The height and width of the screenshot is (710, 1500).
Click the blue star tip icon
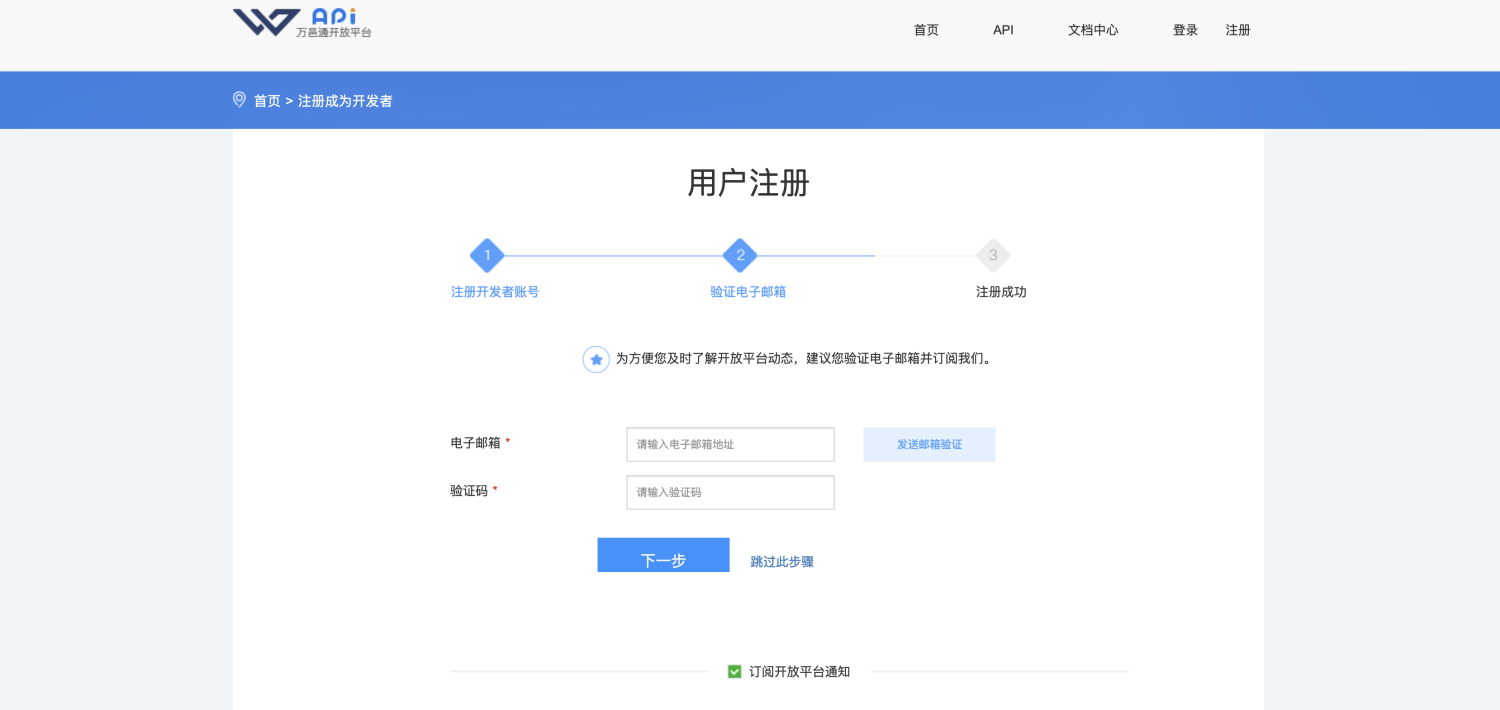[596, 359]
